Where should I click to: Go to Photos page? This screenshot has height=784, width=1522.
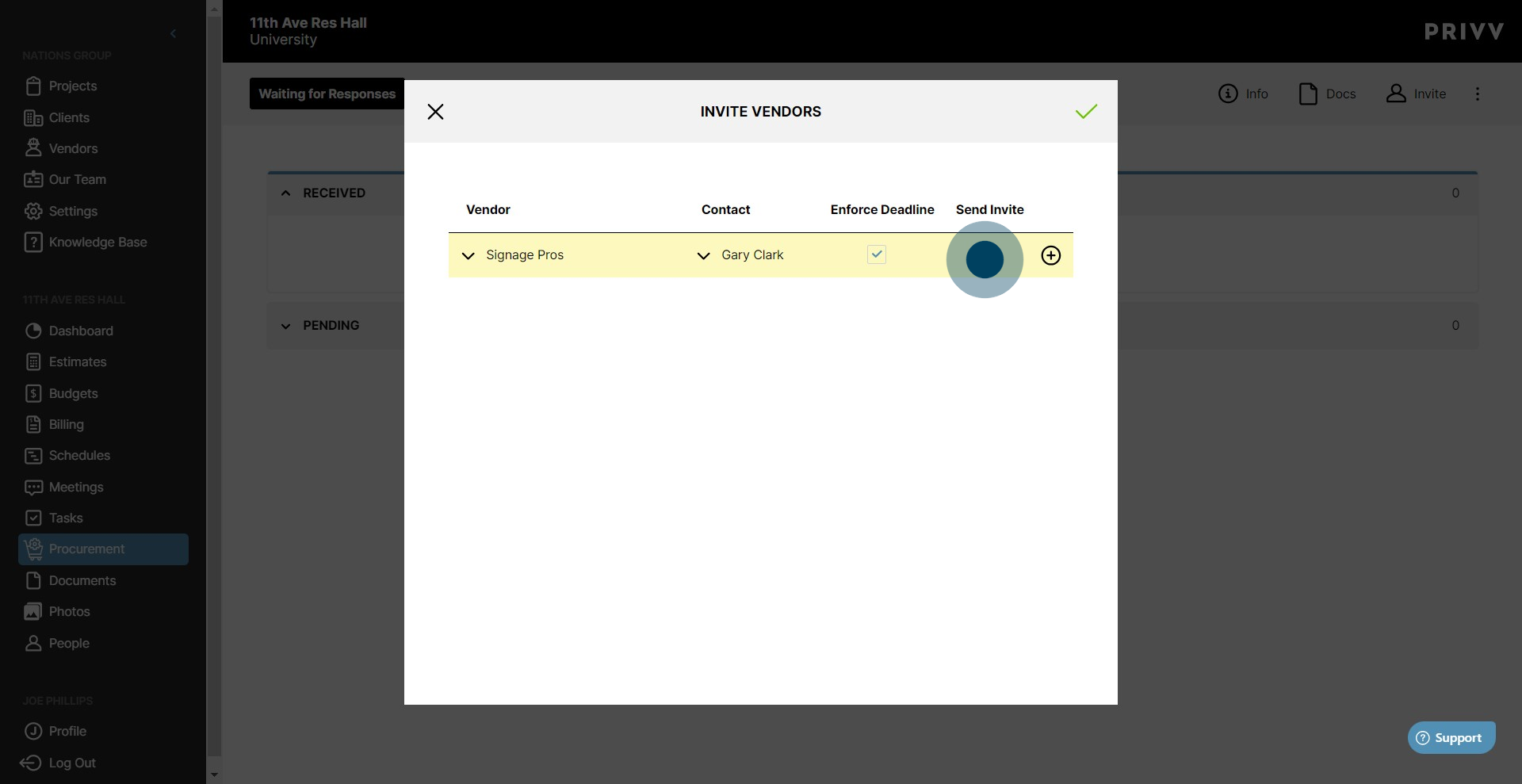[x=70, y=611]
